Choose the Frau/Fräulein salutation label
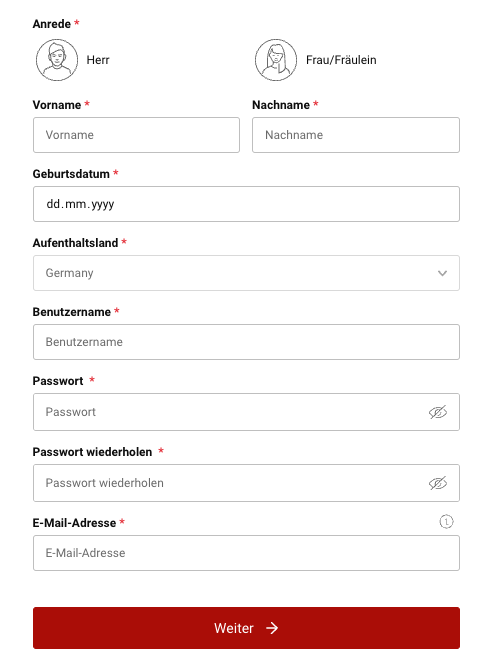Screen dimensions: 487x665 [341, 60]
